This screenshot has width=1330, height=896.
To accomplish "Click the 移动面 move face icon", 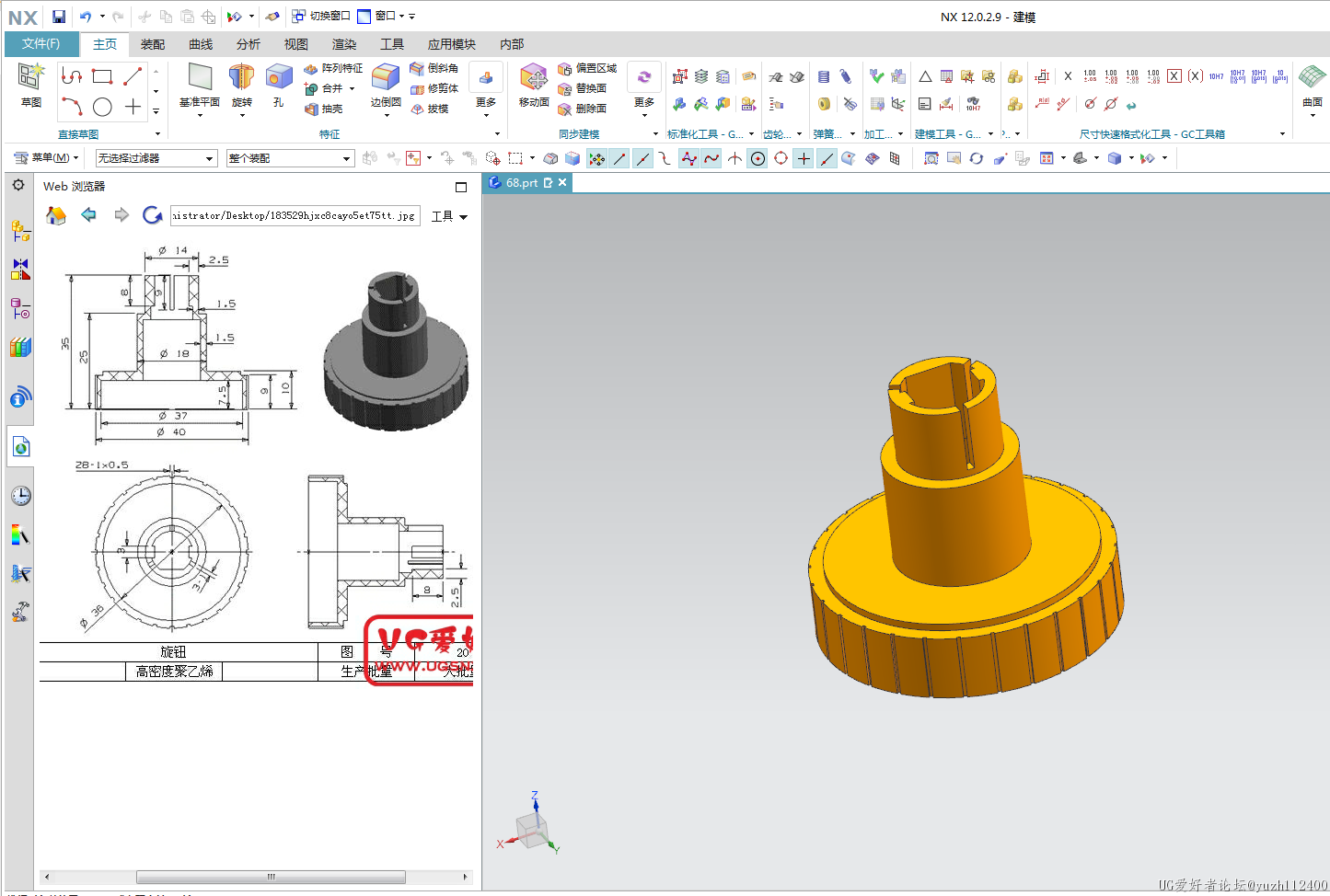I will pyautogui.click(x=534, y=76).
